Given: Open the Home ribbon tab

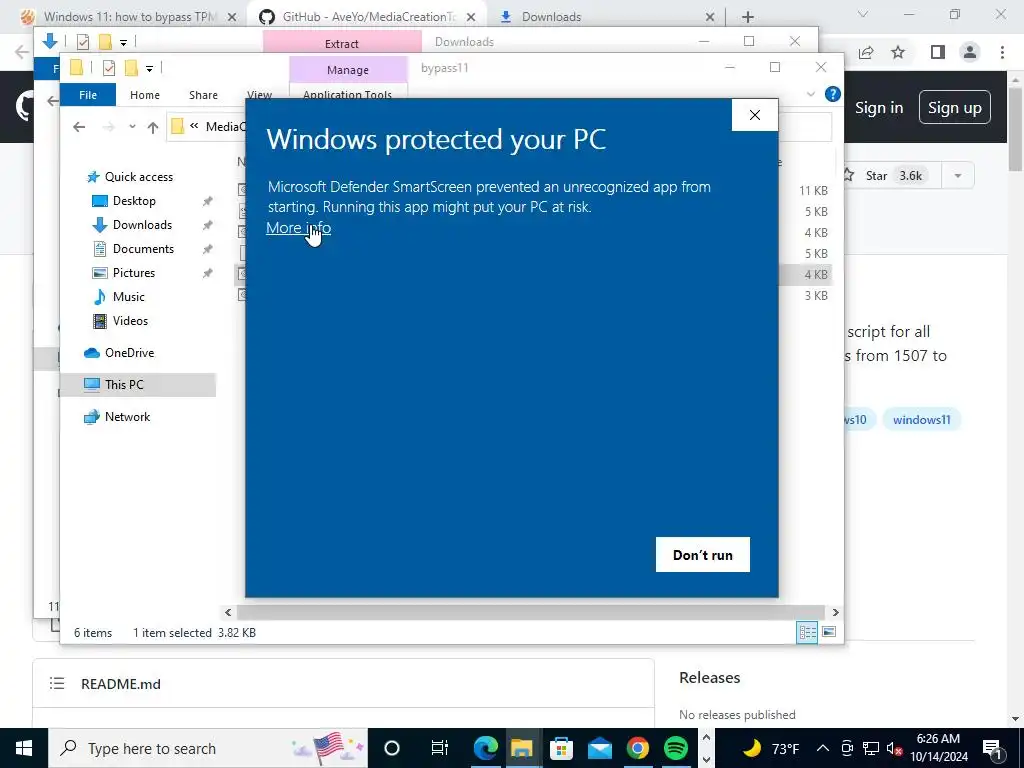Looking at the screenshot, I should [x=144, y=95].
